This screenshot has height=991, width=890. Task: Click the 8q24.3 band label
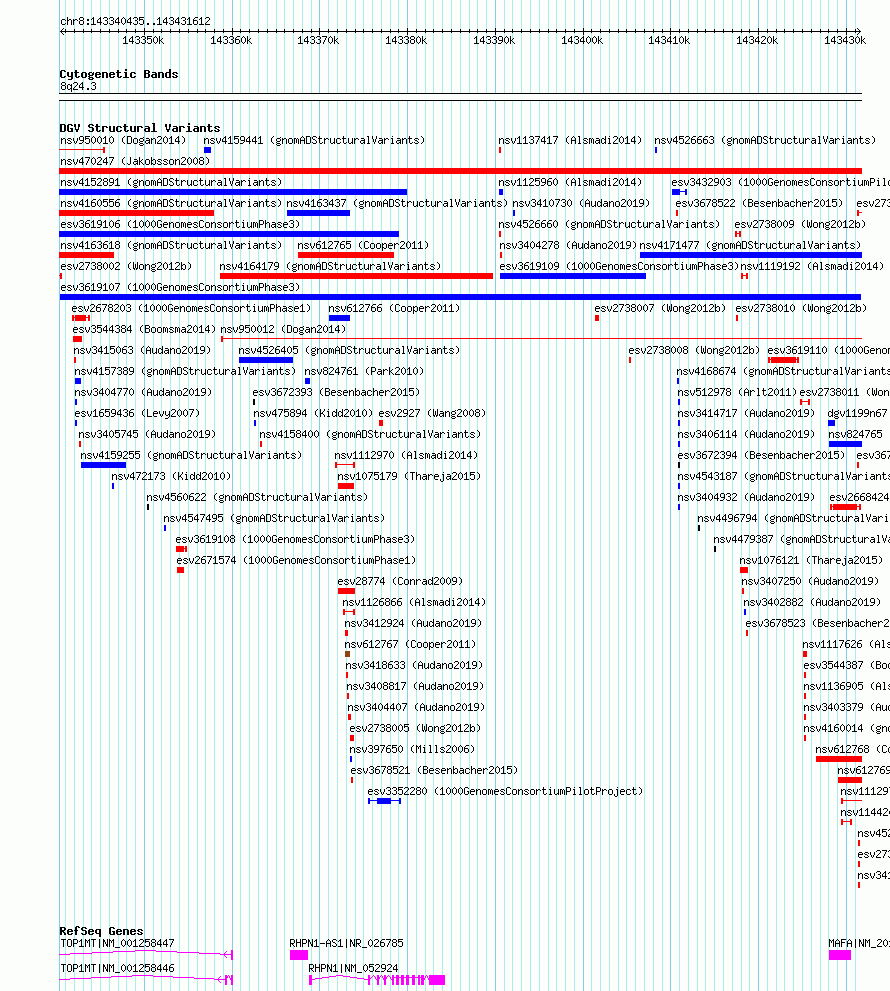tap(78, 87)
